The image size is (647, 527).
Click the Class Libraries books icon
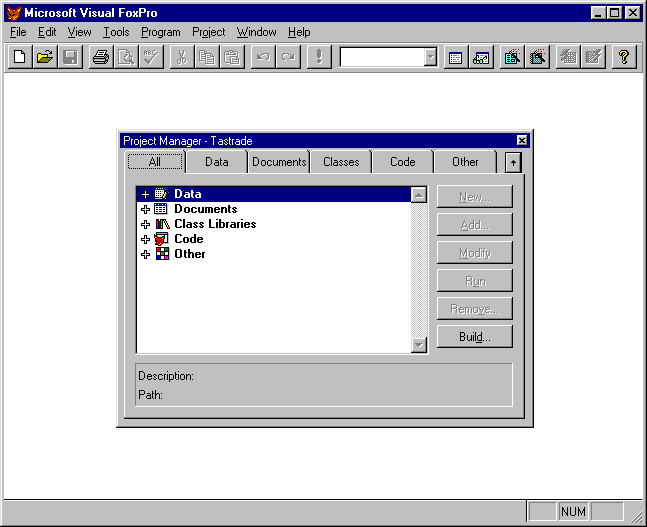point(162,224)
